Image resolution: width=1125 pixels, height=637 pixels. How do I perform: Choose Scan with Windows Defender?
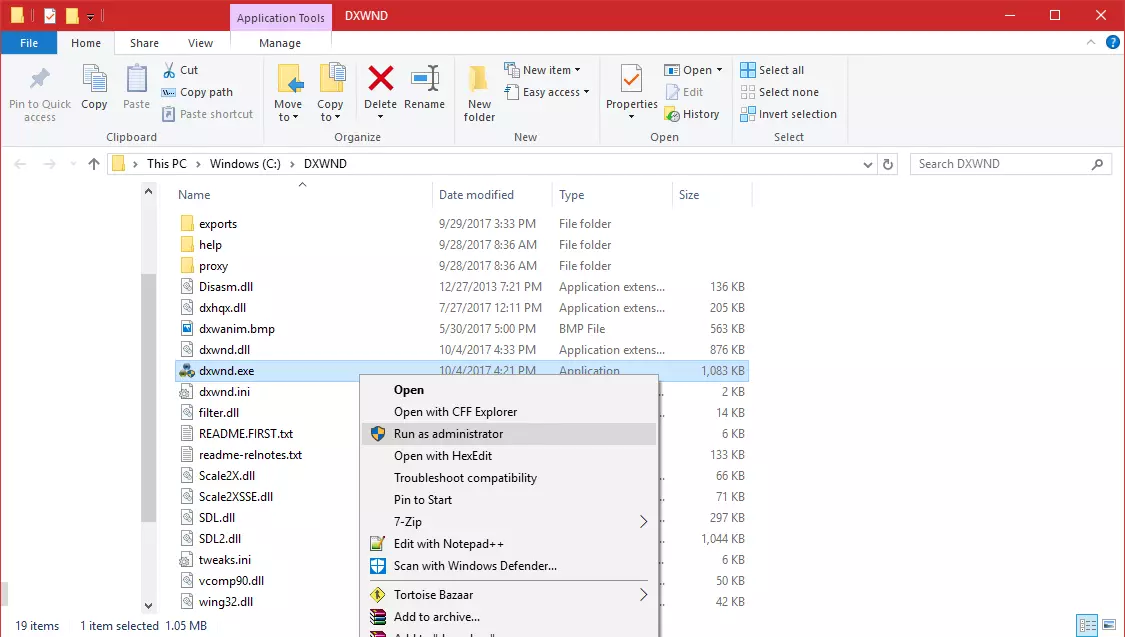coord(509,566)
